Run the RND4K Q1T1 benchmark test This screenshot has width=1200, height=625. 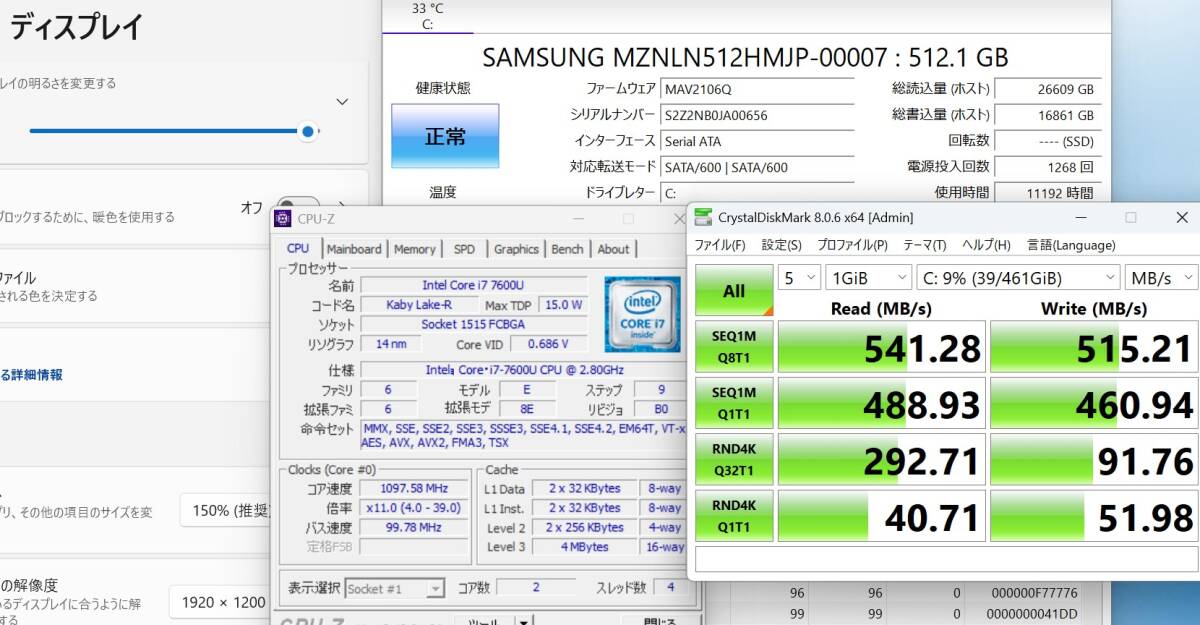pos(734,514)
